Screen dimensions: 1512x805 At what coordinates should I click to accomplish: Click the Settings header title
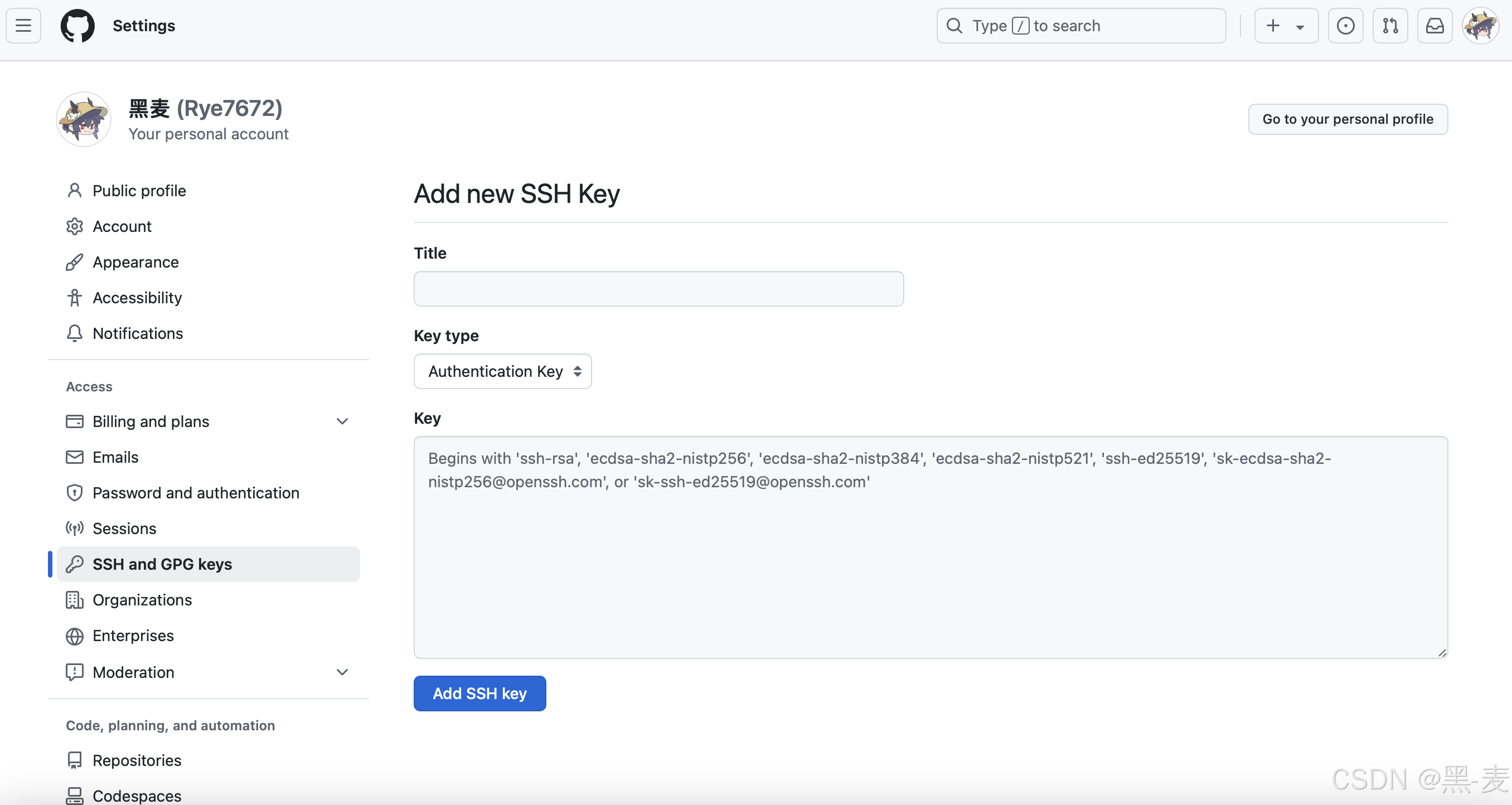(x=144, y=26)
